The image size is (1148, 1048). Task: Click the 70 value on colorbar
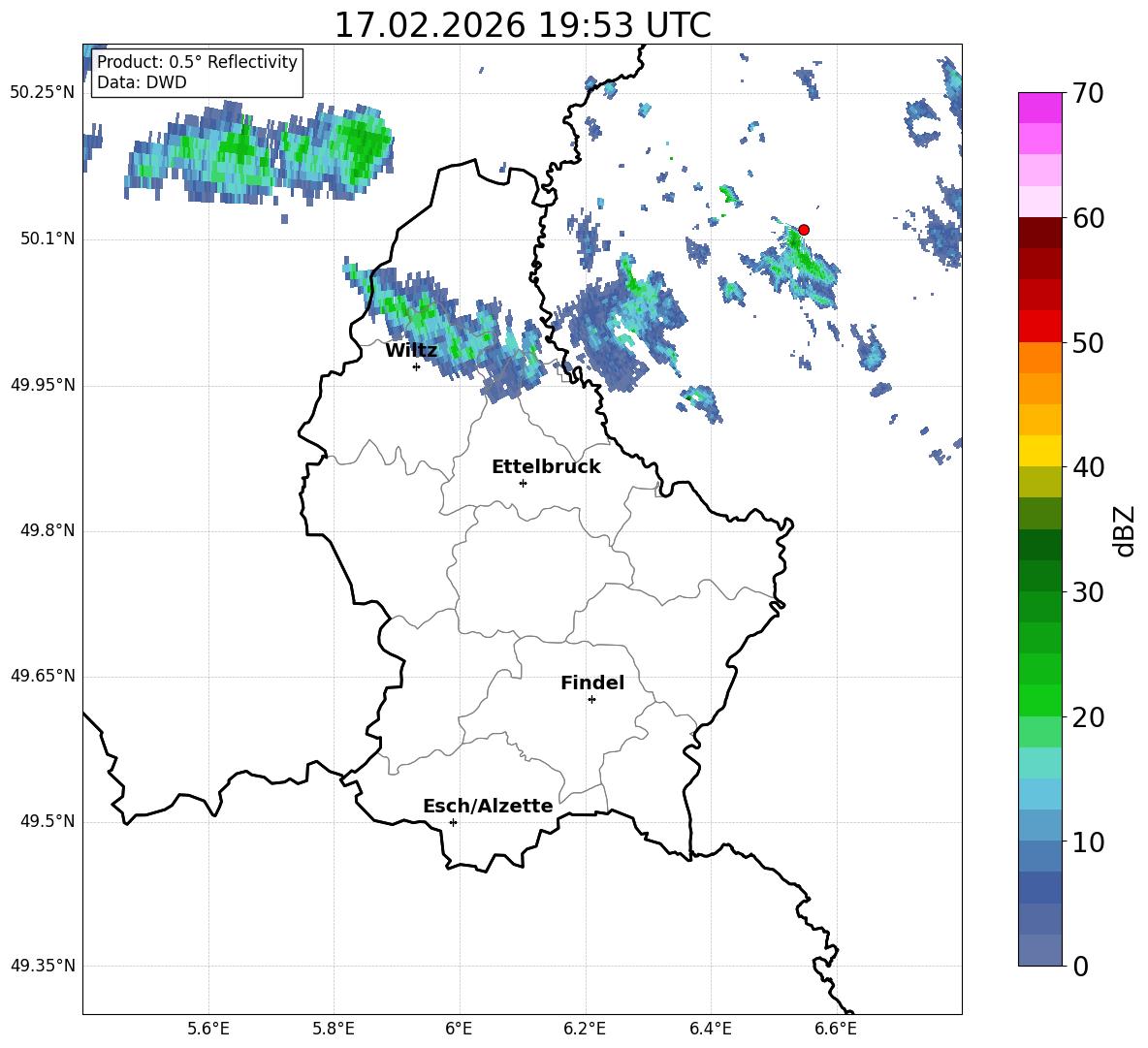[x=1089, y=94]
